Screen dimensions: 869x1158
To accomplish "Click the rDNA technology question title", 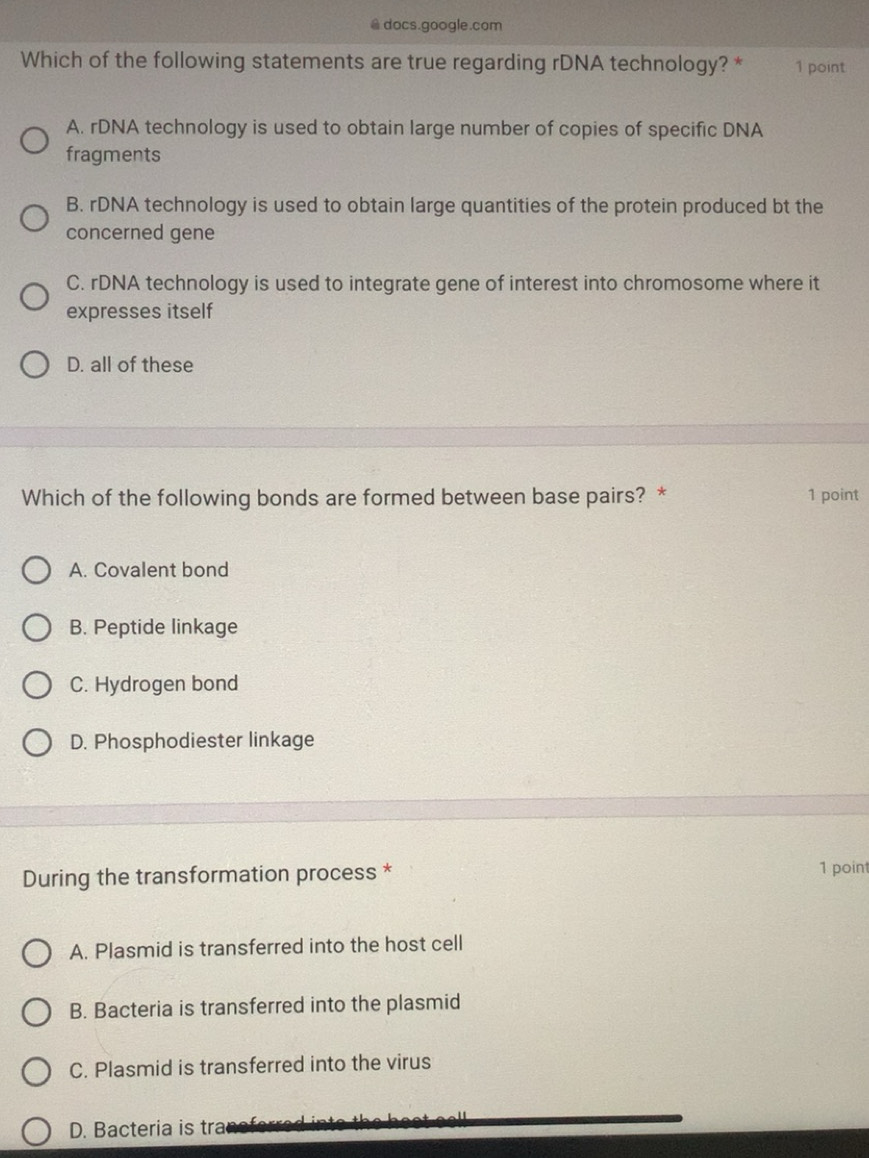I will tap(376, 64).
